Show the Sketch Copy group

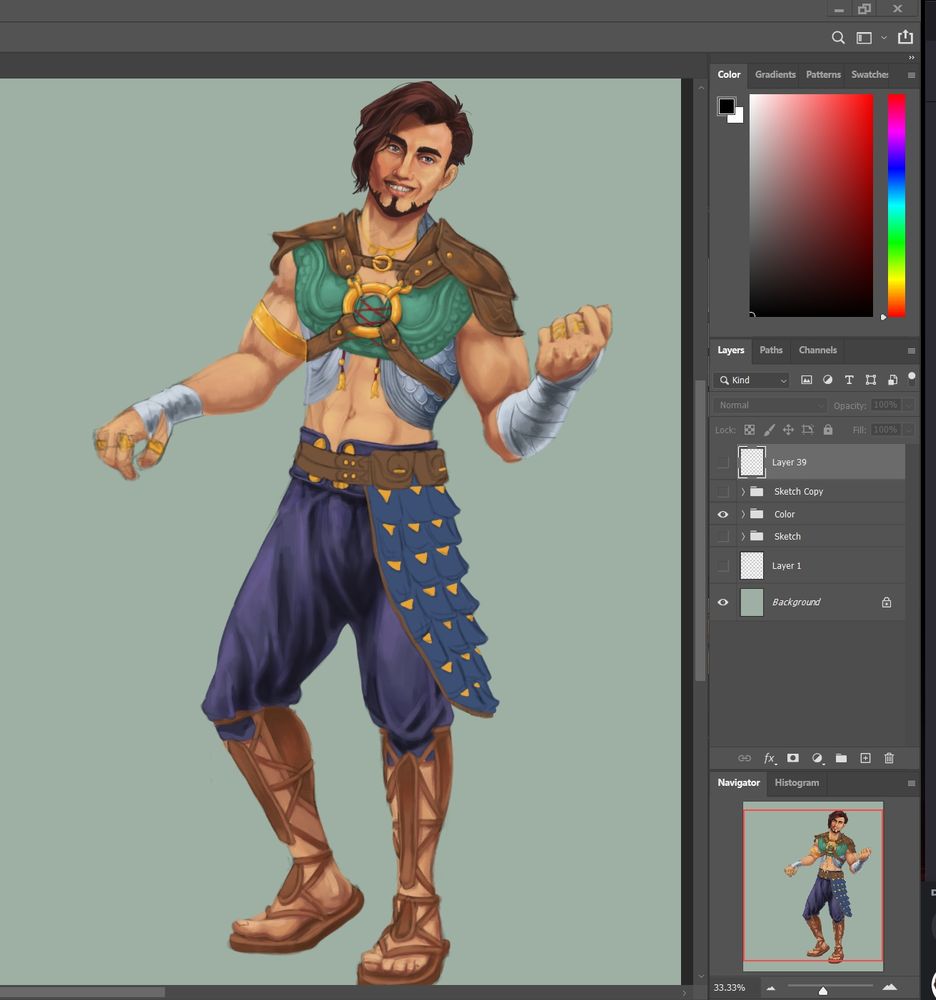723,492
